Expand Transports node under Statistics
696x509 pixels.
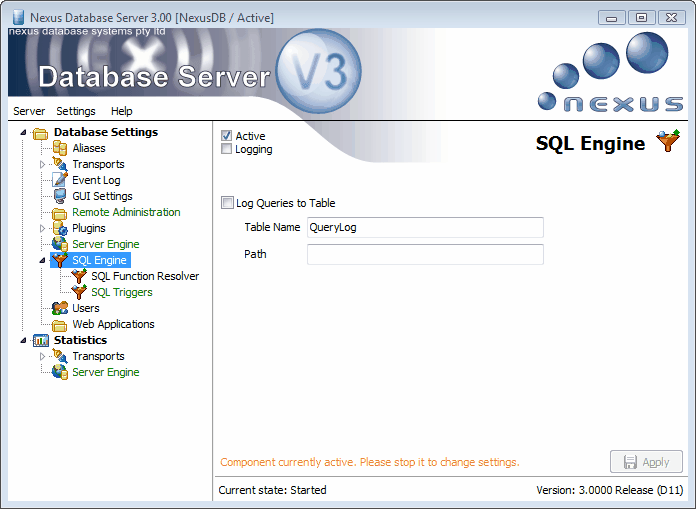42,356
